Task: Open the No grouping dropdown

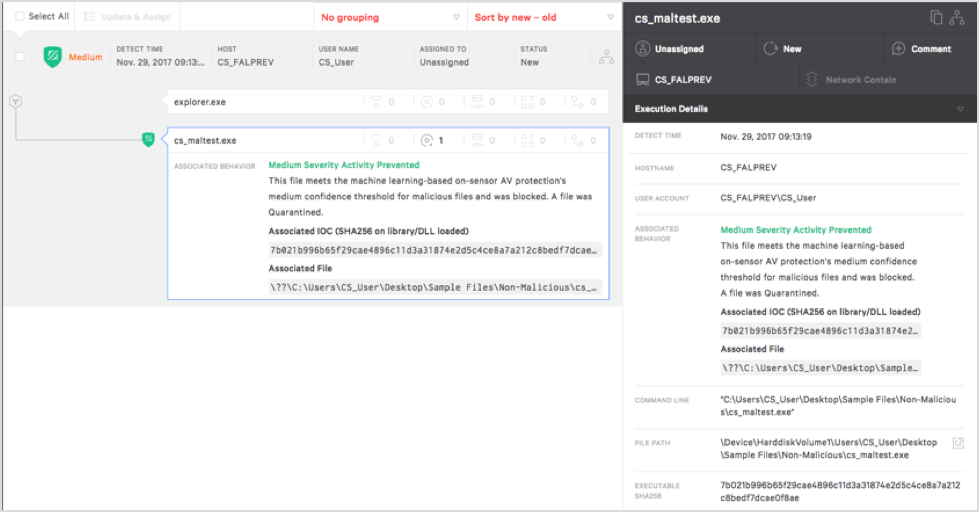Action: click(390, 17)
